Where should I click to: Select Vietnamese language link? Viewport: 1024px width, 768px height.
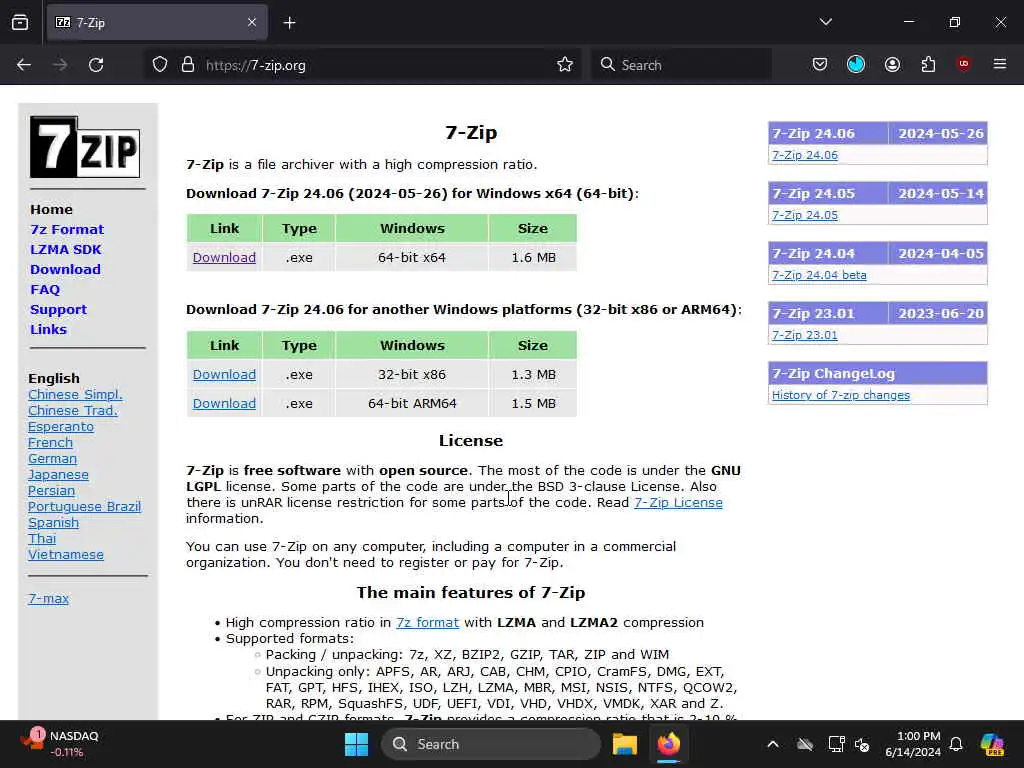[65, 554]
